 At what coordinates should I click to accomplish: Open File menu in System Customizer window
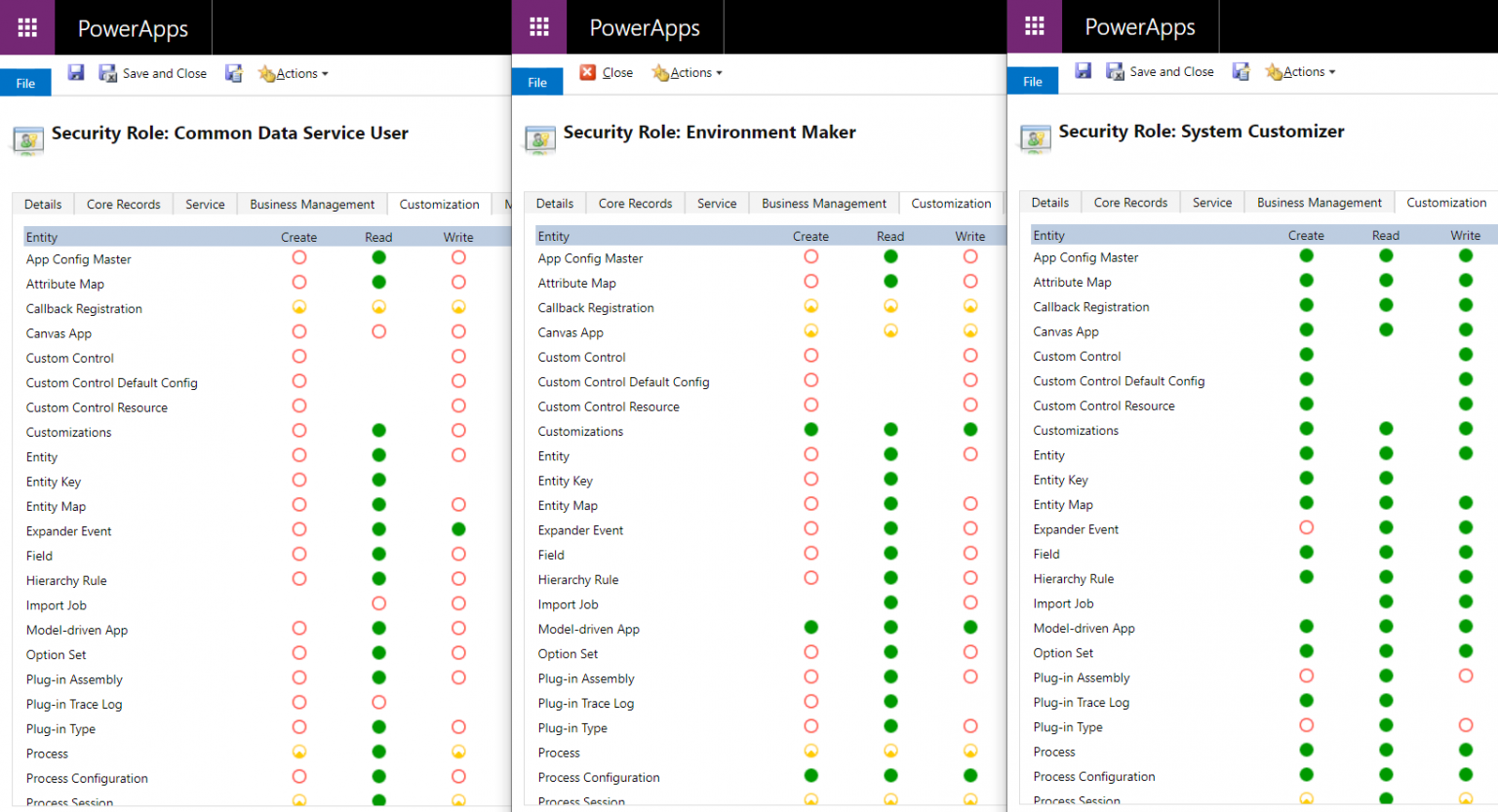(x=1033, y=81)
